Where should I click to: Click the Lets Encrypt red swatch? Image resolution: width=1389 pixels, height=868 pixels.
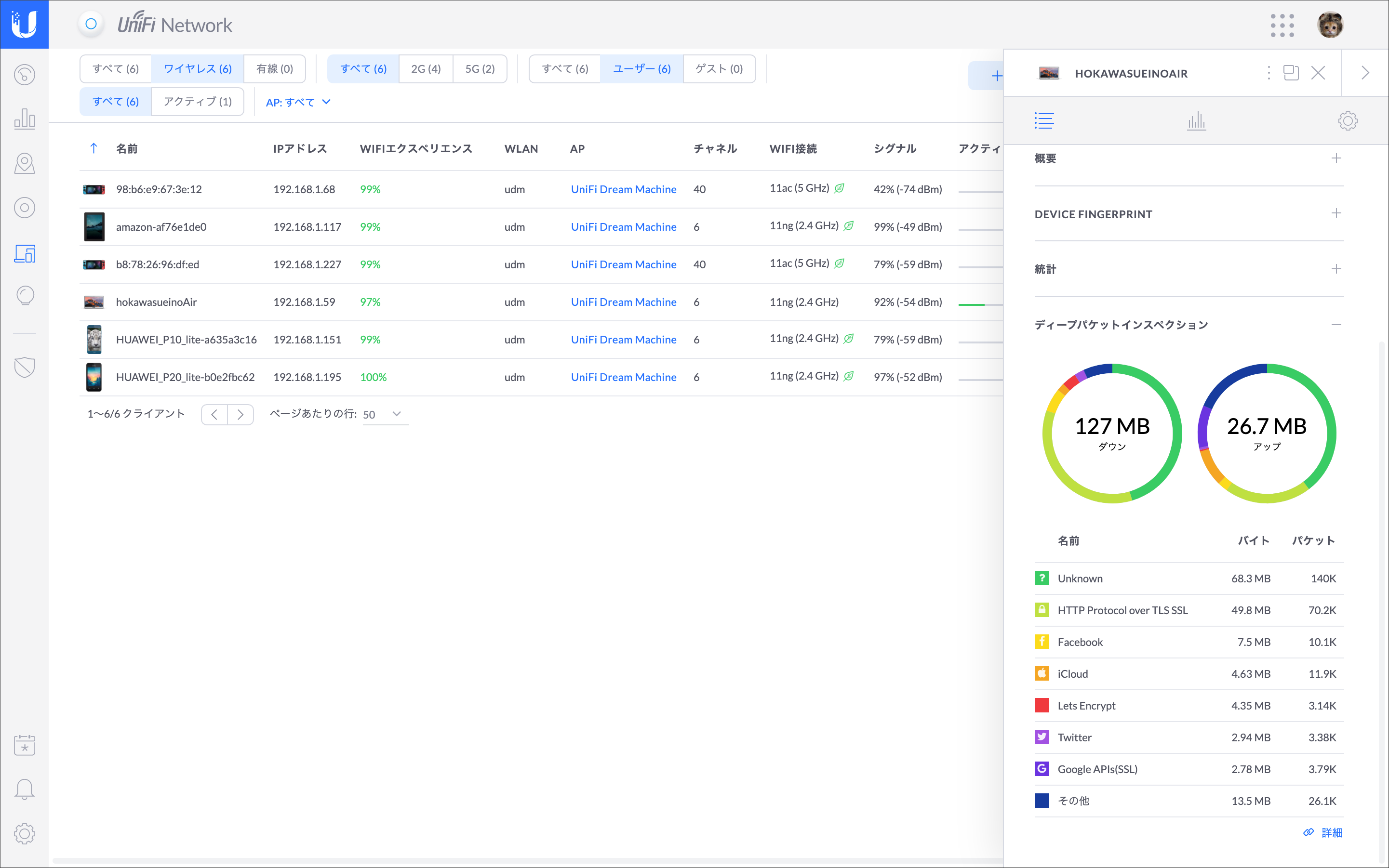(1042, 706)
